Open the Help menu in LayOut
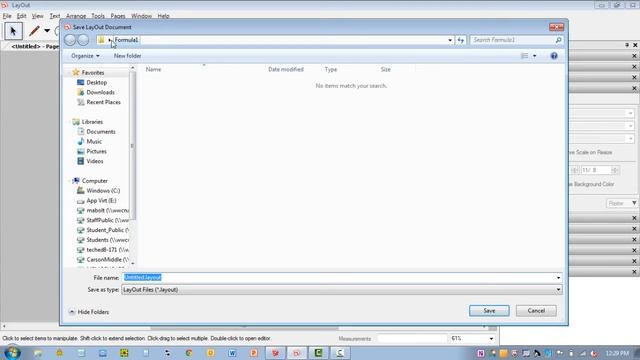Screen dimensions: 640x360 (x=163, y=16)
